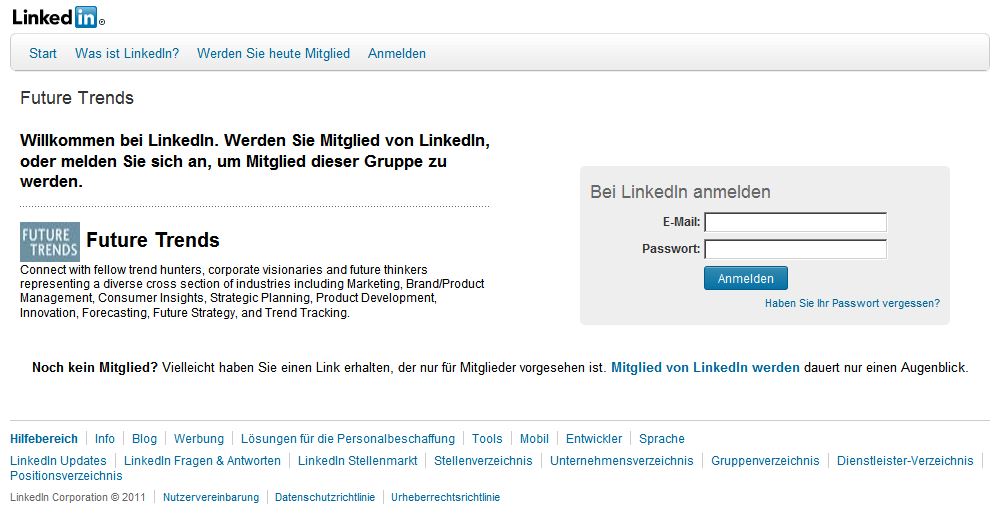The image size is (999, 525).
Task: Open the Datenschutzrichtlinie link
Action: pos(325,497)
